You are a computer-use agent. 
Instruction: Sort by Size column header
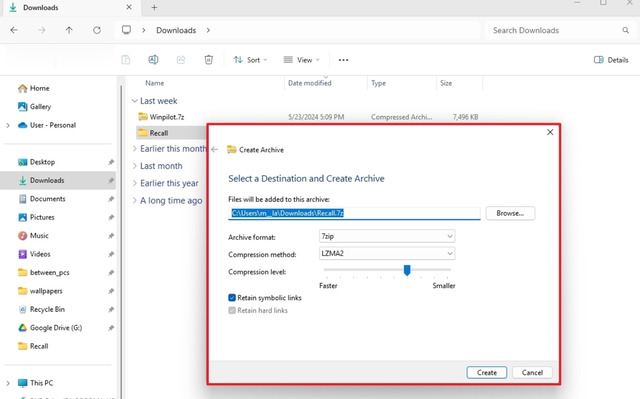point(446,83)
